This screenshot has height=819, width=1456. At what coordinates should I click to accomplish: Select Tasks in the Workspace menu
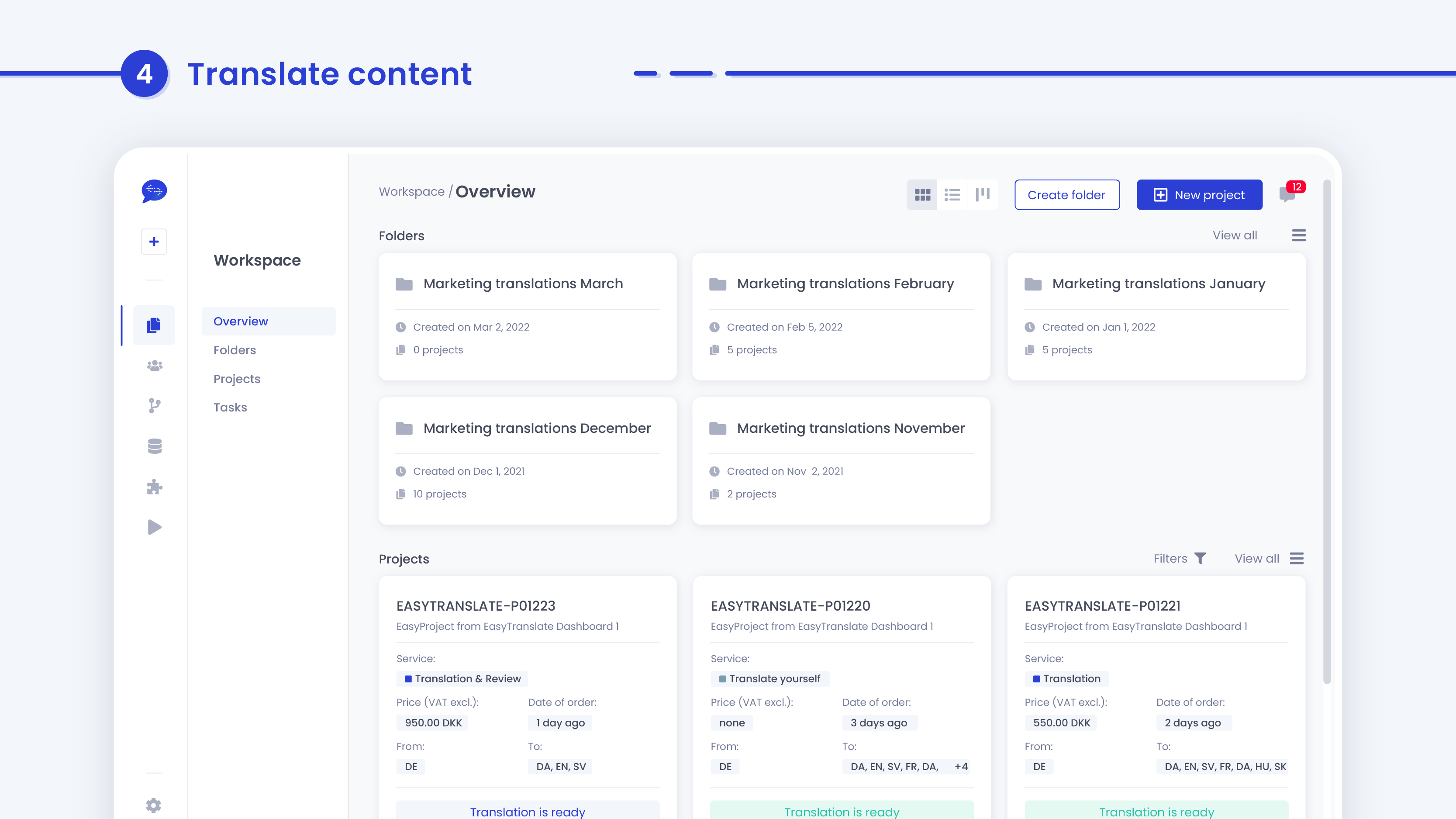click(230, 407)
